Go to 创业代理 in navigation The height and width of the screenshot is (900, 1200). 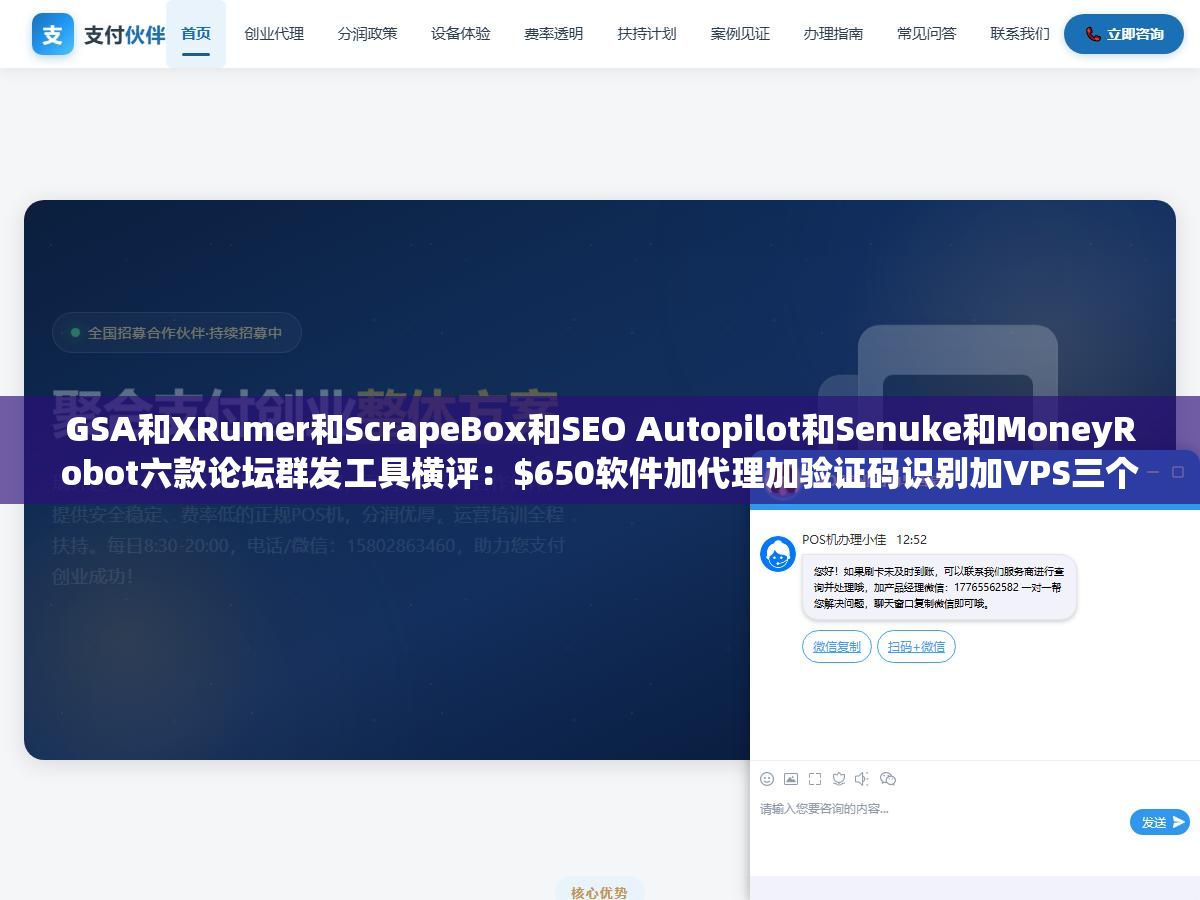[x=274, y=33]
